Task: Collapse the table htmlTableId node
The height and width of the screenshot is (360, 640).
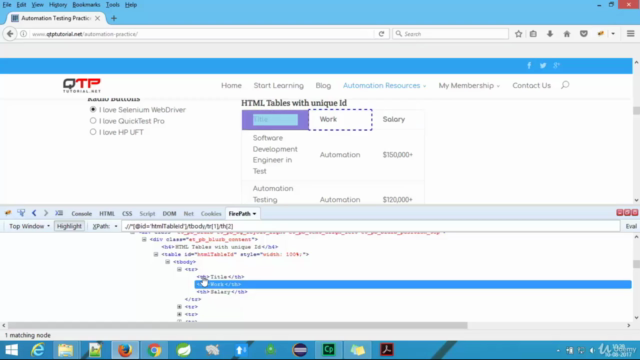Action: point(156,254)
